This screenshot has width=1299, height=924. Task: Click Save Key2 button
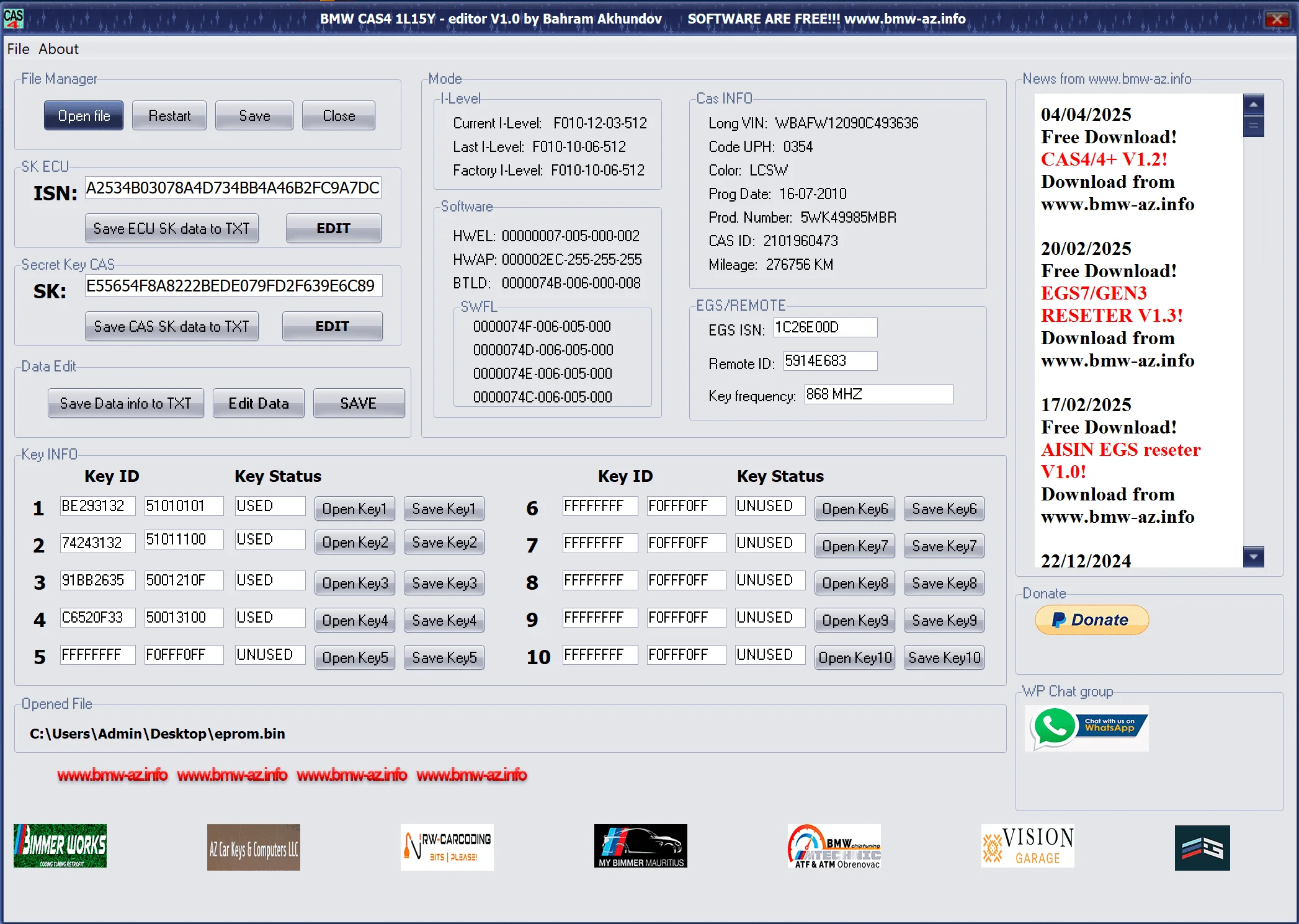tap(444, 542)
